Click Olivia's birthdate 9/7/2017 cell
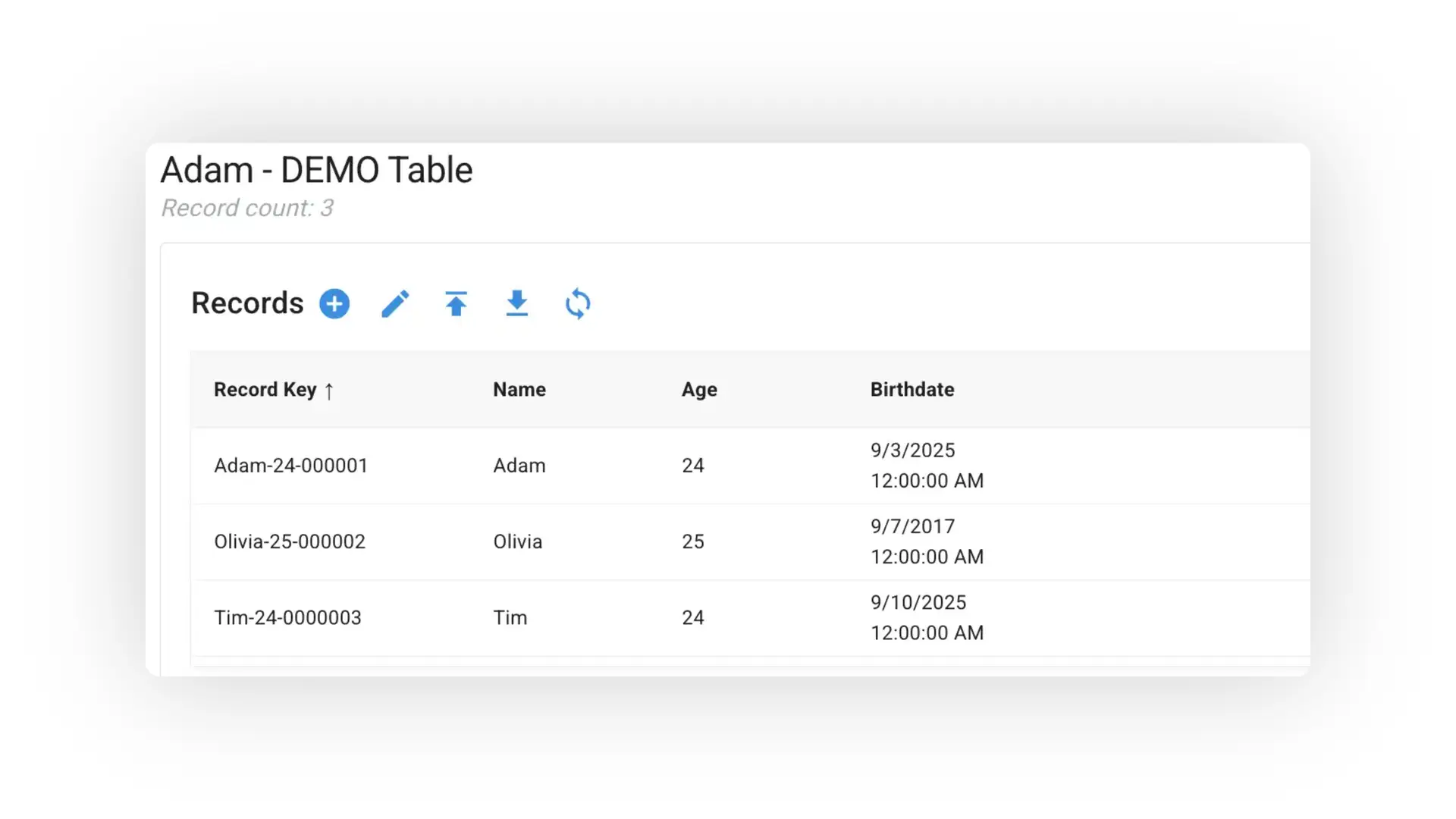Screen dimensions: 1456x819 913,541
